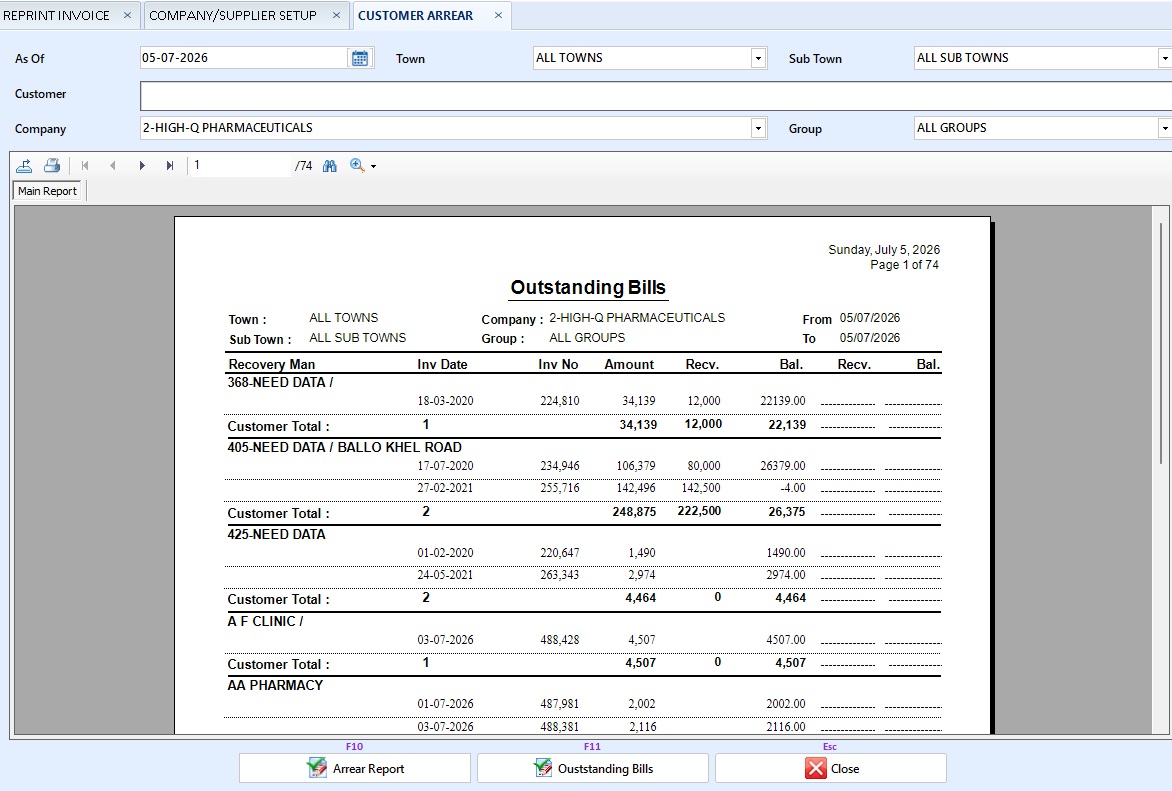Click the Amount column header

tap(629, 364)
